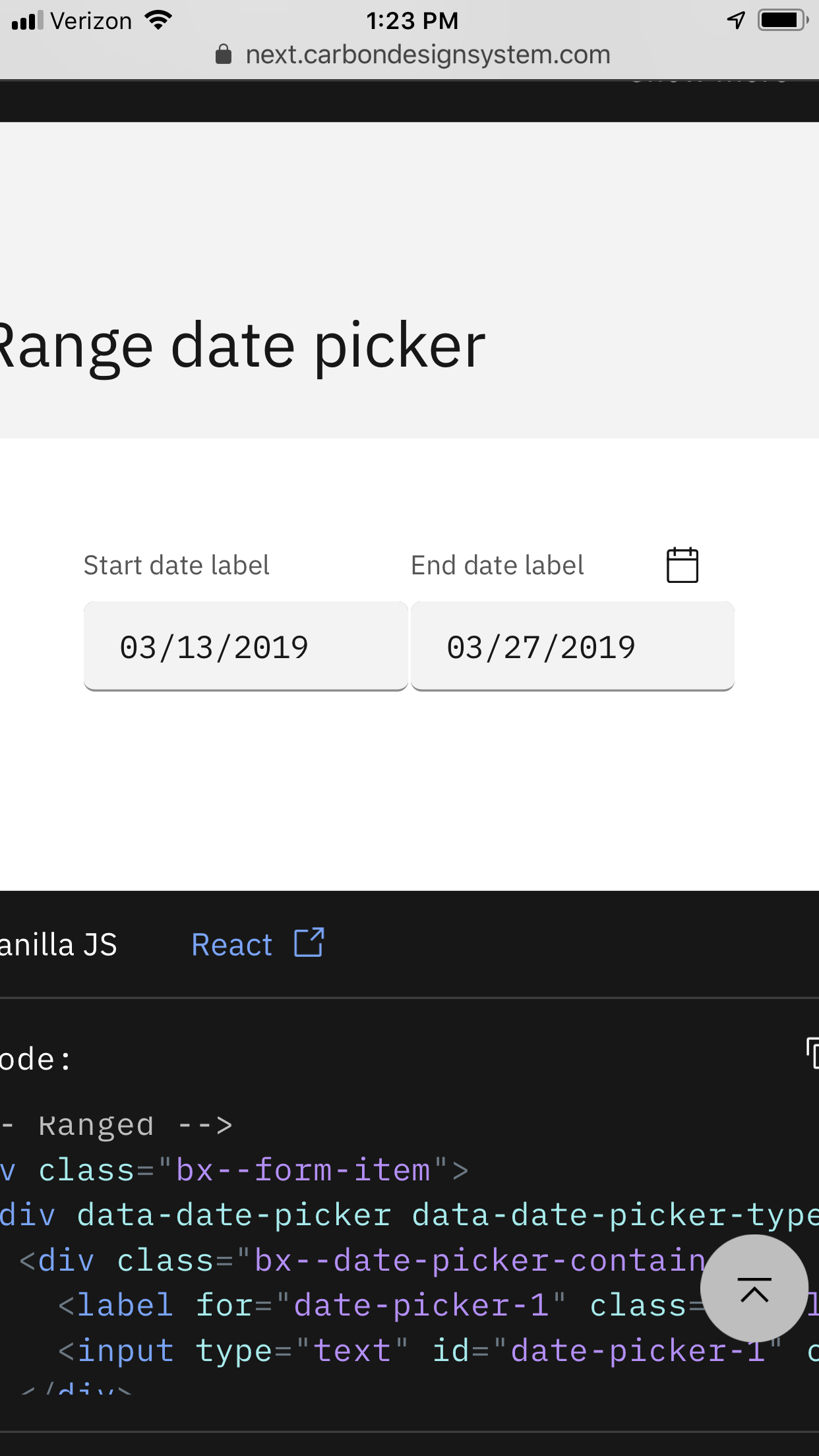This screenshot has width=819, height=1456.
Task: Tap the battery icon in status bar
Action: tap(783, 20)
